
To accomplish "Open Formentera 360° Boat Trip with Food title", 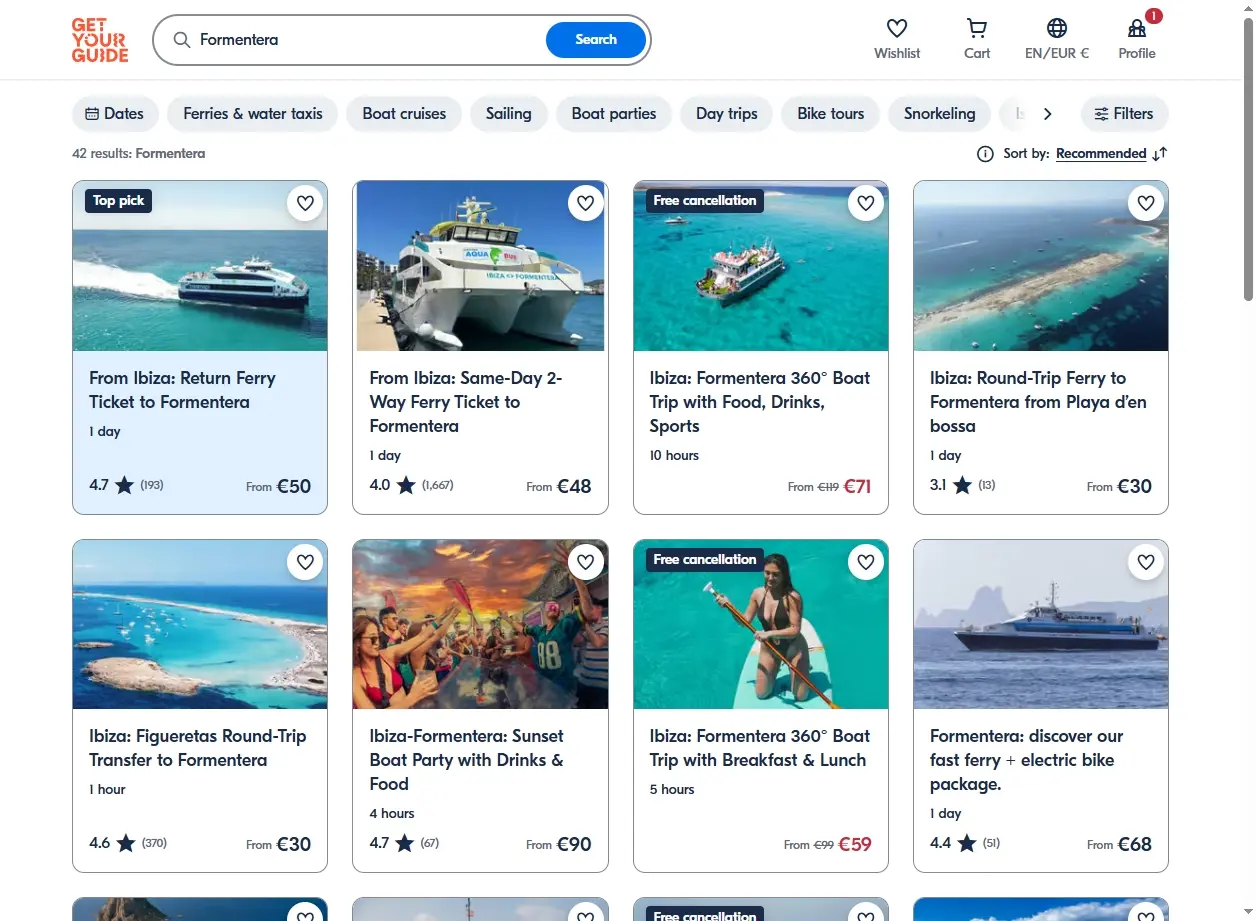I will point(760,402).
